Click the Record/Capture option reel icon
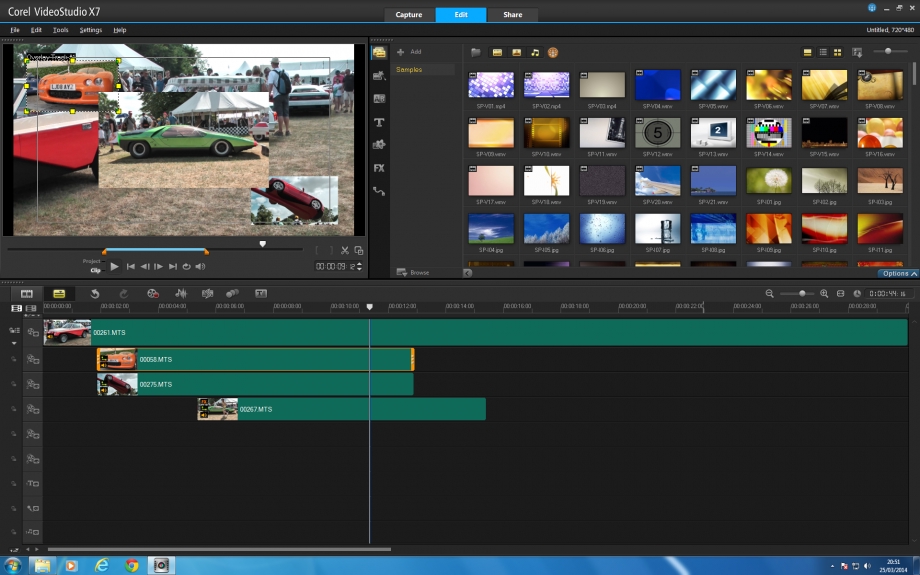920x575 pixels. click(x=153, y=293)
